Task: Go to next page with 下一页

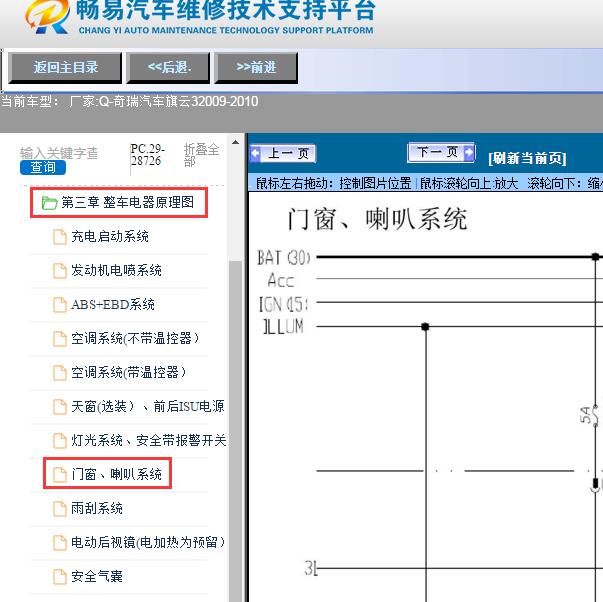Action: tap(441, 152)
